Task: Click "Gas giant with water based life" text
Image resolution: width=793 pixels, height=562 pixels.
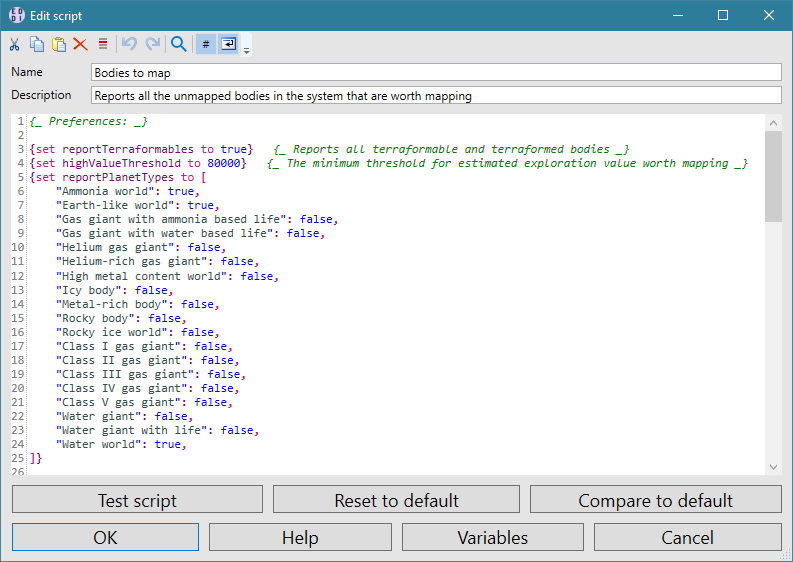Action: coord(164,233)
